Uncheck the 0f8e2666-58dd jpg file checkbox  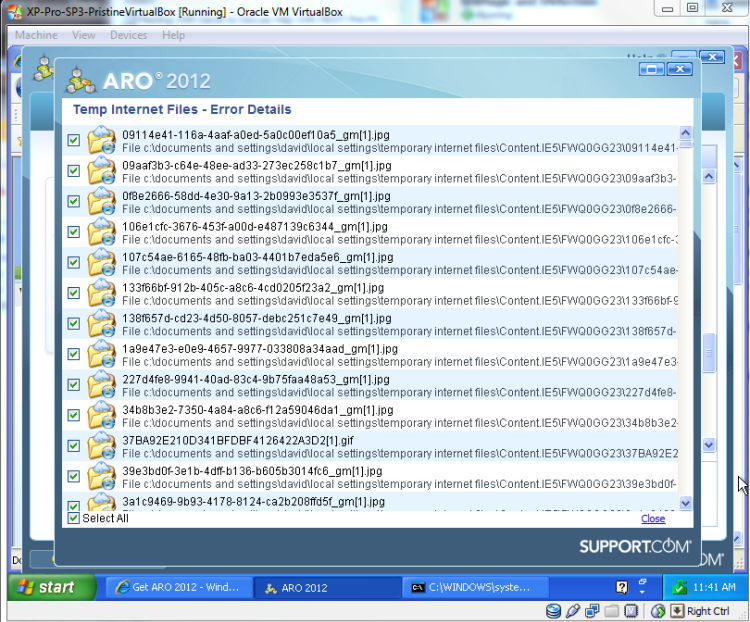pos(74,201)
